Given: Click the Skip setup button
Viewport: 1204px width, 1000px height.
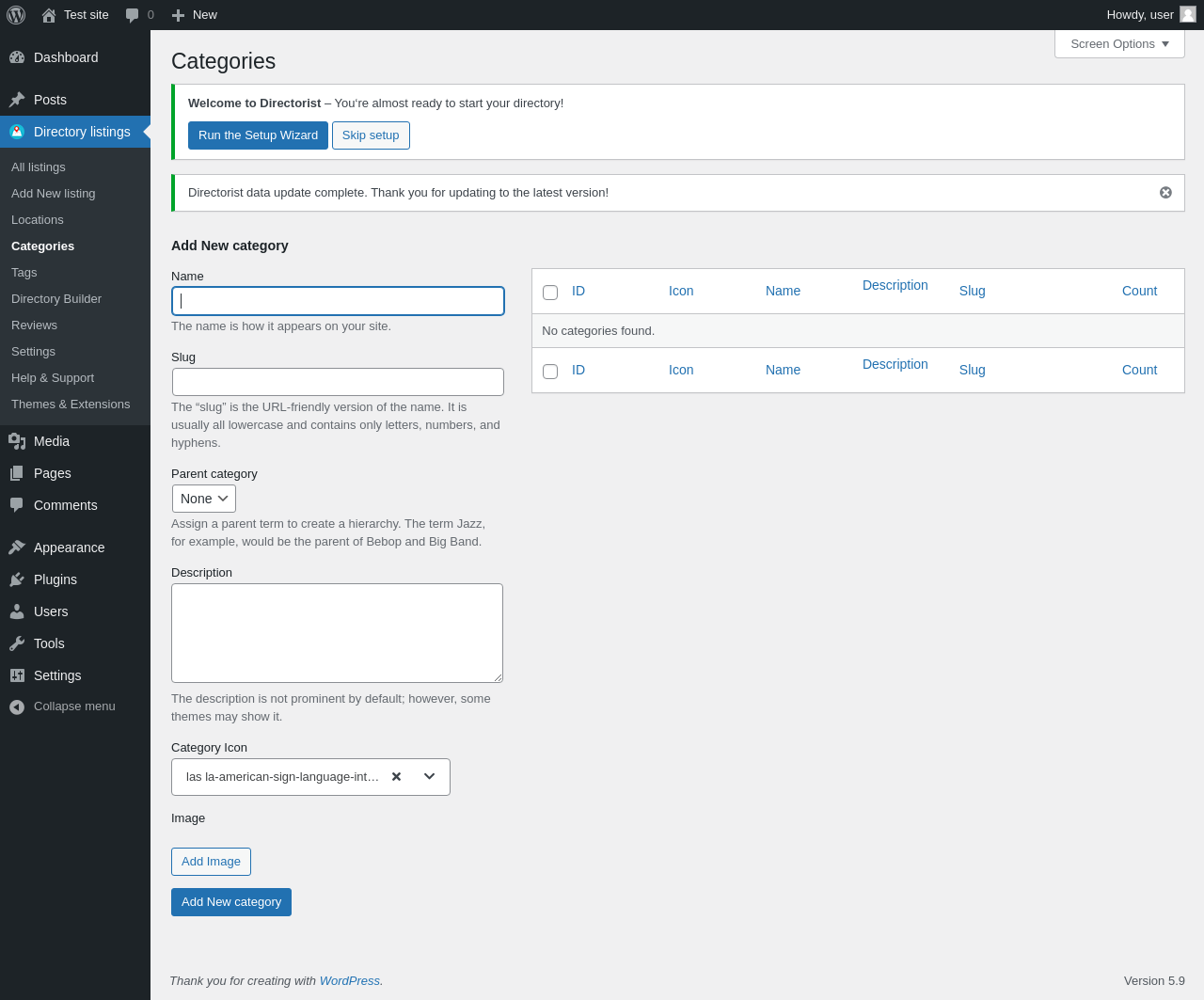Looking at the screenshot, I should [x=371, y=135].
